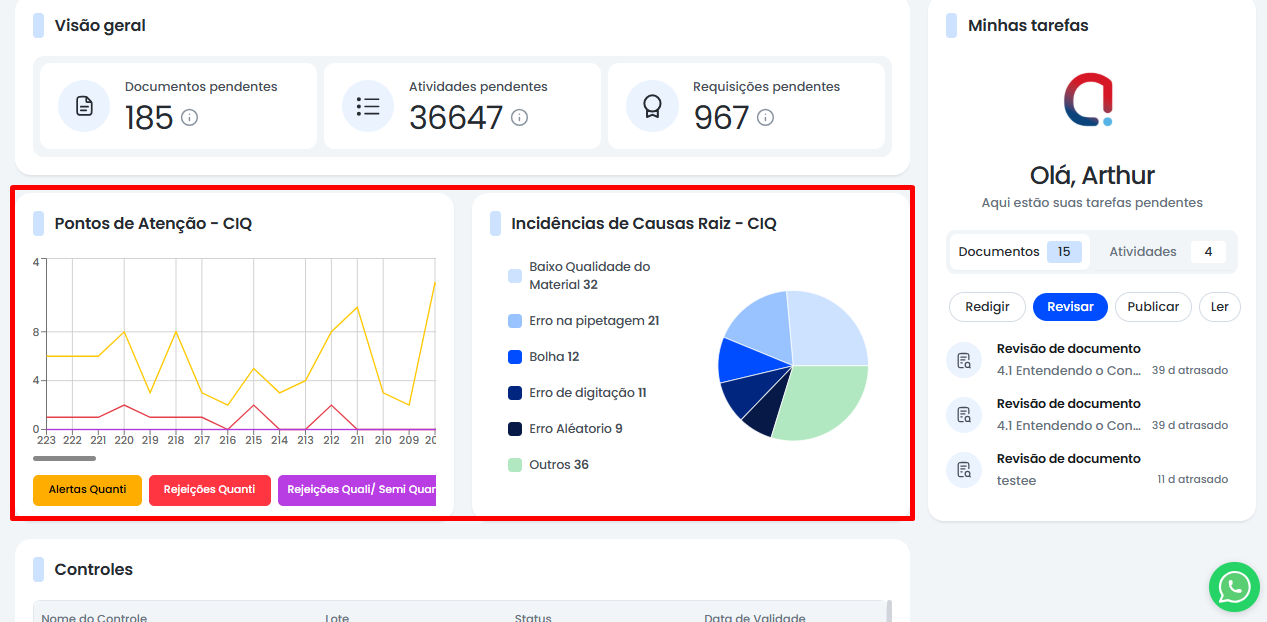Click info icon next to 36647

click(519, 118)
